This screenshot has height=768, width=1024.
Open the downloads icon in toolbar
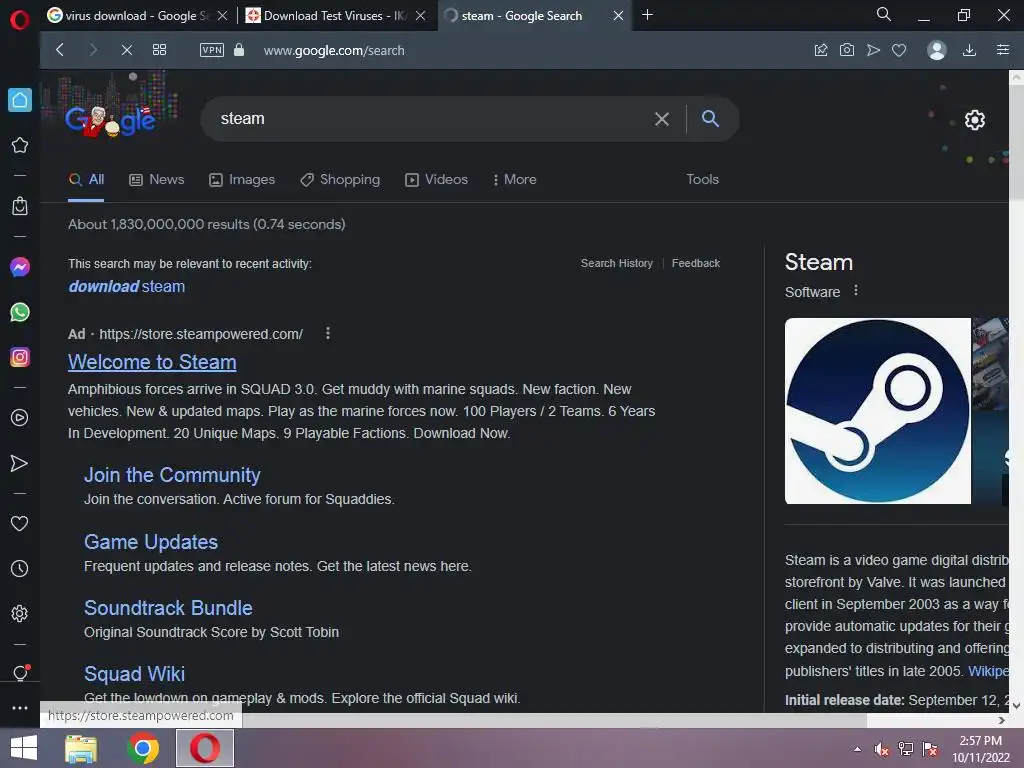click(x=970, y=50)
